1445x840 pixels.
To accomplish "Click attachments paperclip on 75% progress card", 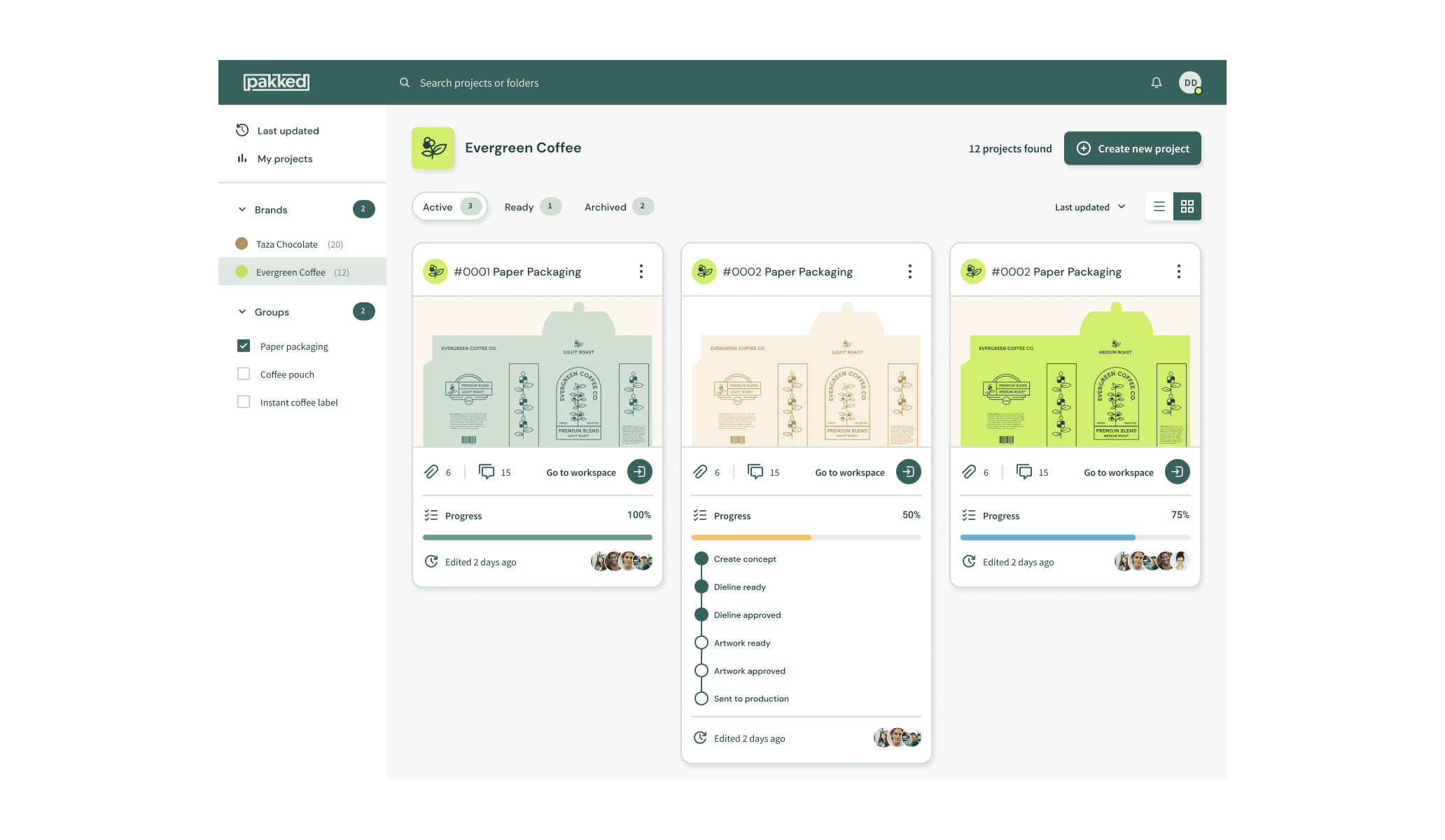I will [969, 472].
